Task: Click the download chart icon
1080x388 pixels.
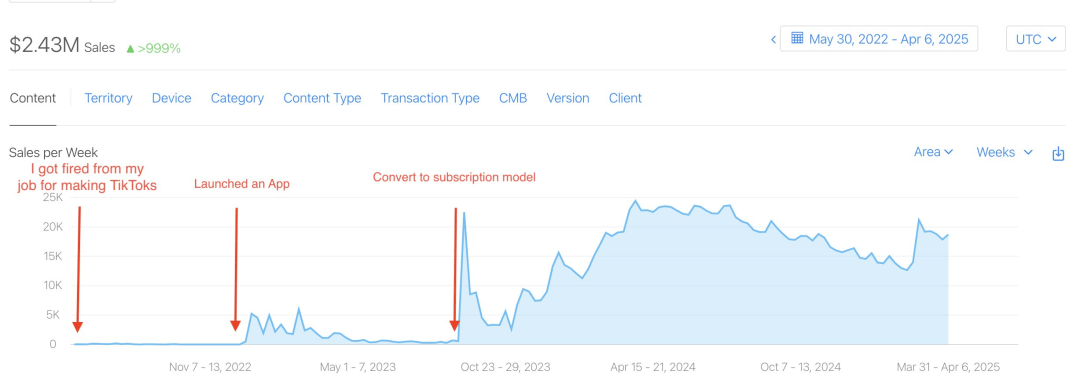Action: pyautogui.click(x=1059, y=154)
